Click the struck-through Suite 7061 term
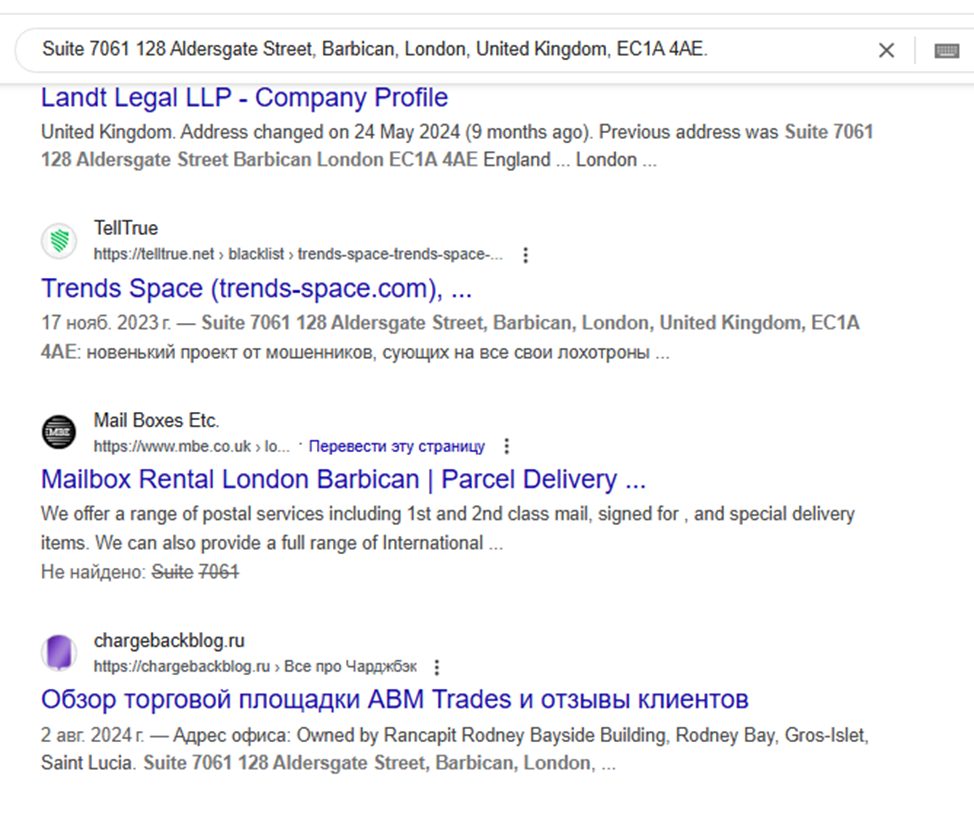974x816 pixels. [x=195, y=571]
